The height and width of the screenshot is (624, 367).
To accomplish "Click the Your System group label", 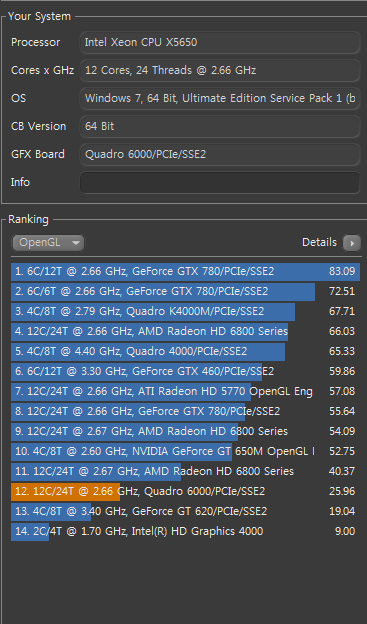I will [39, 16].
